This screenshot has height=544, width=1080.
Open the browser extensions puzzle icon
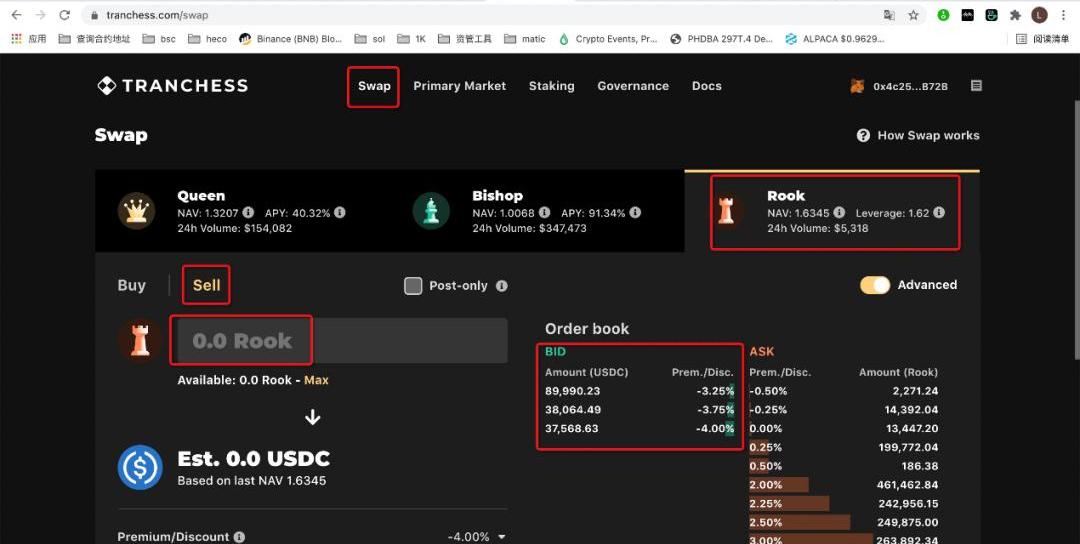pos(1015,14)
